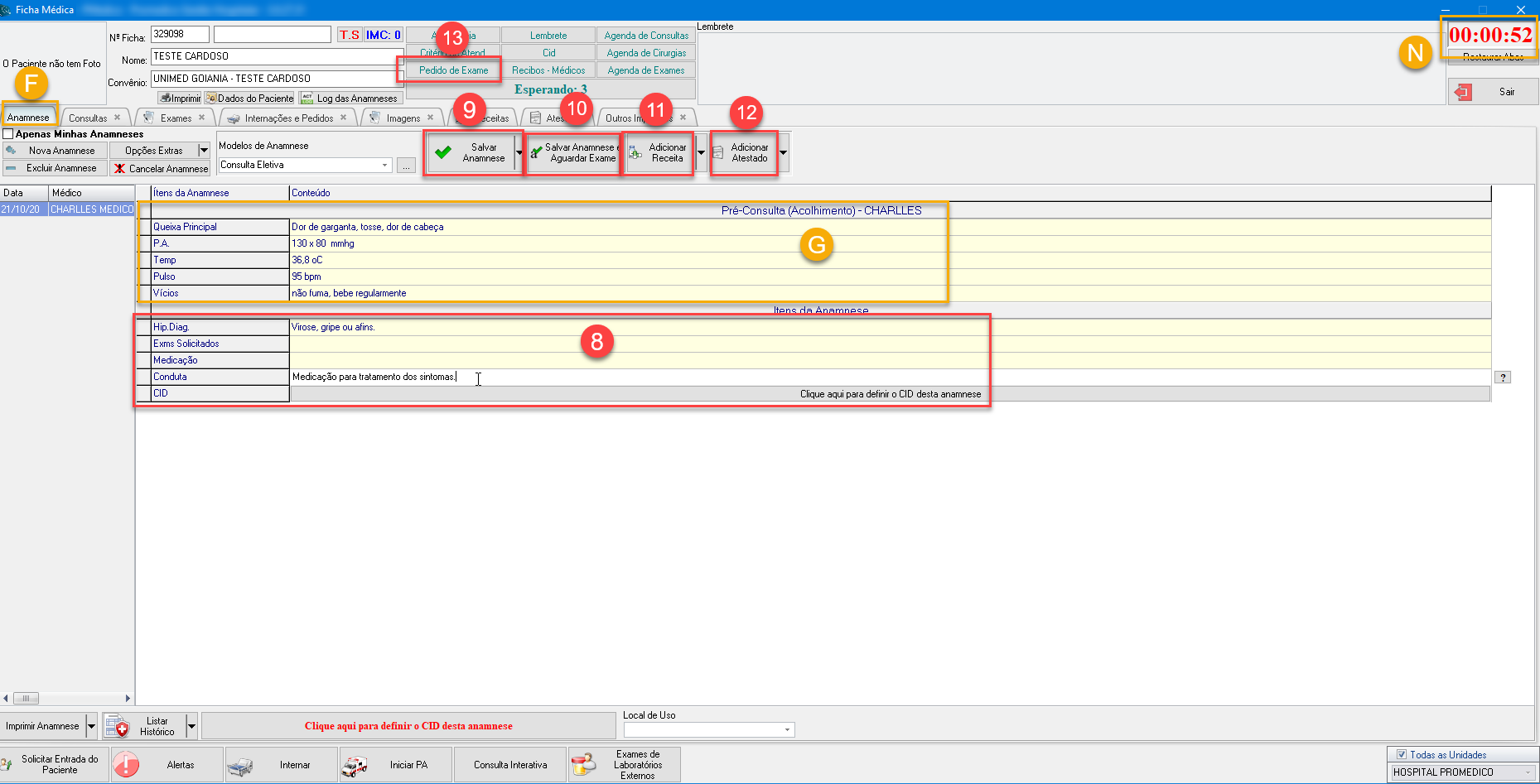Enable Apenas Minhas Anamneses checkbox

tap(8, 134)
